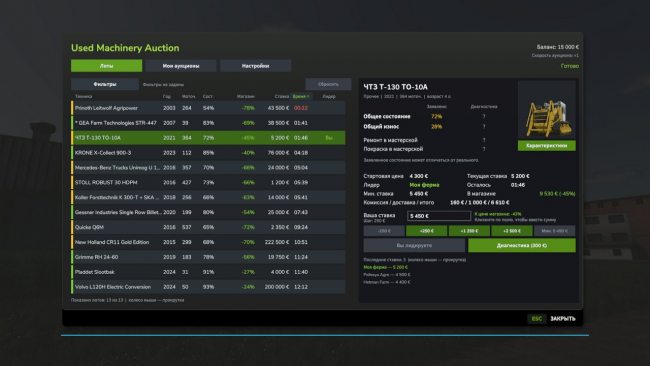
Task: Select the Prinoth Leitwolf Agripower lot
Action: [208, 108]
